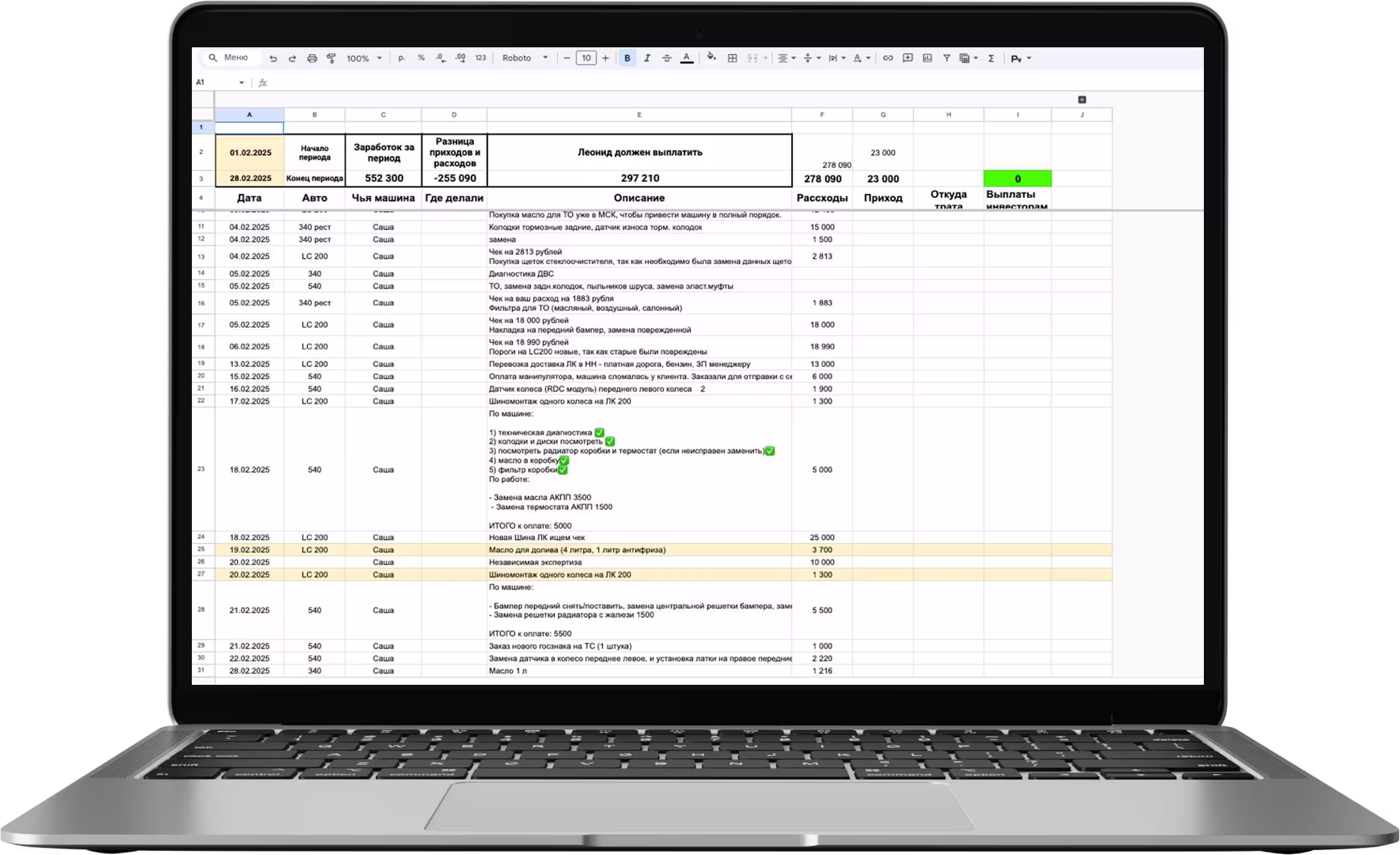
Task: Click the value 297 210
Action: pyautogui.click(x=640, y=179)
